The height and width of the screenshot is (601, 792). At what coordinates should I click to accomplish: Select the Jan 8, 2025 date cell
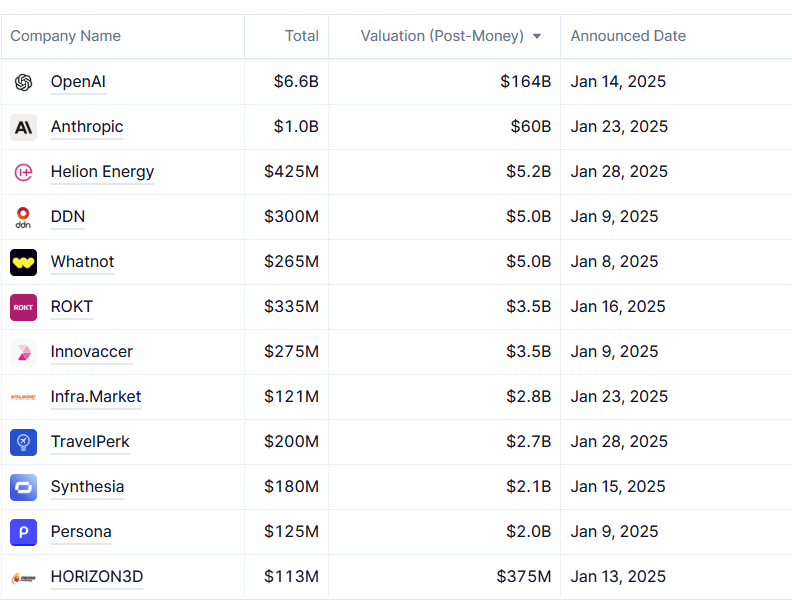pos(676,262)
